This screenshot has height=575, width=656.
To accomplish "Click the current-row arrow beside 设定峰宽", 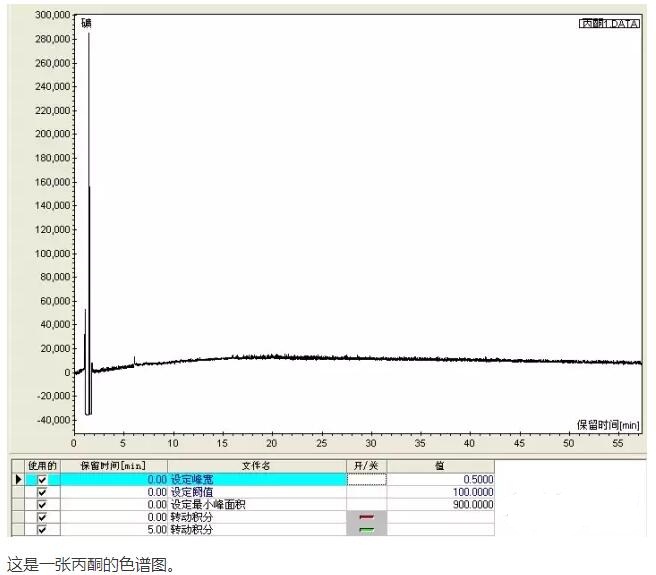I will pyautogui.click(x=18, y=480).
